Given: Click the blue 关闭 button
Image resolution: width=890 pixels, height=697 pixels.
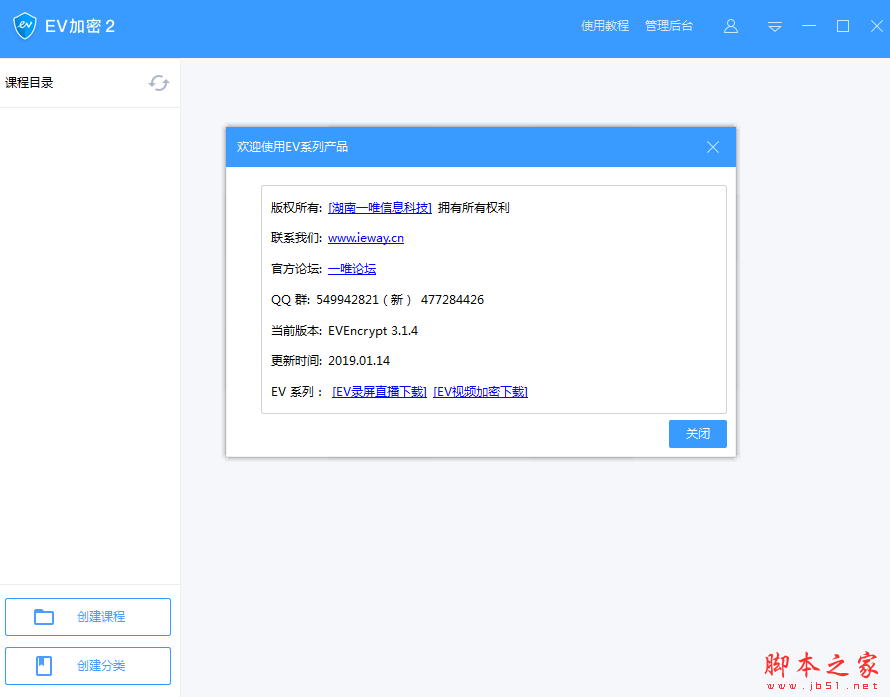Looking at the screenshot, I should pyautogui.click(x=698, y=434).
